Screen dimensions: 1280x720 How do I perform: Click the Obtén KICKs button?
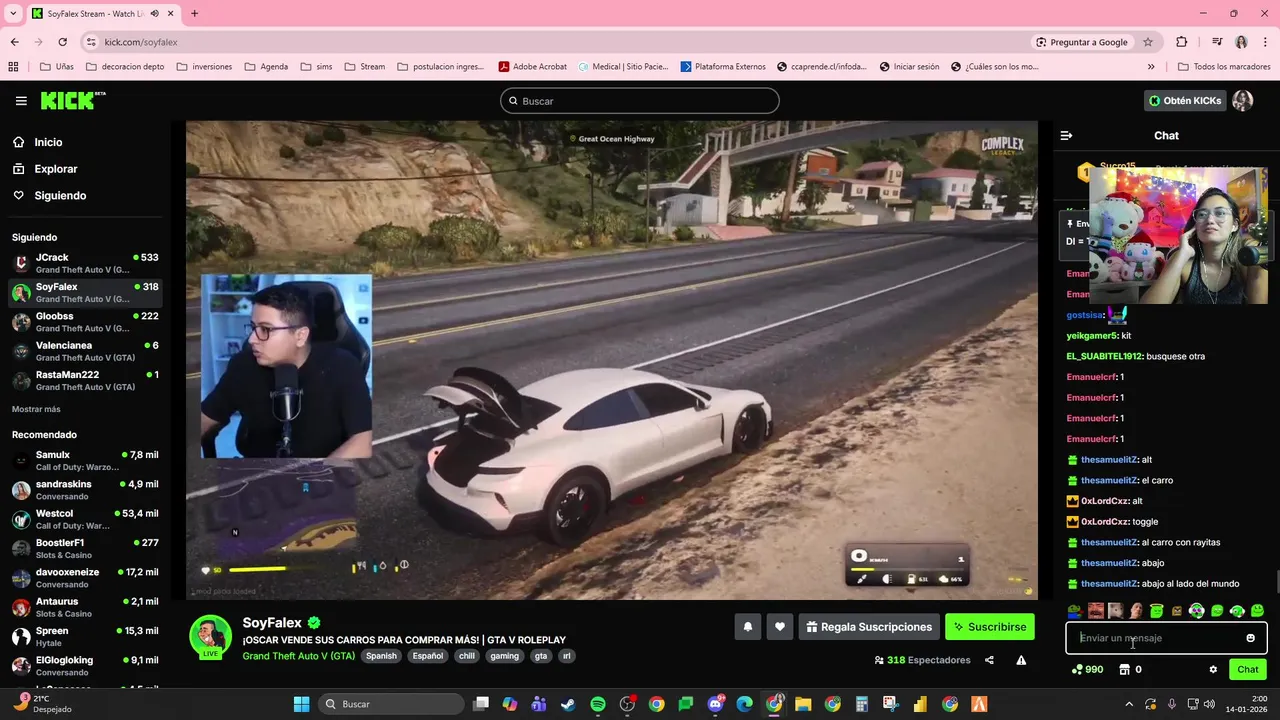pos(1185,101)
